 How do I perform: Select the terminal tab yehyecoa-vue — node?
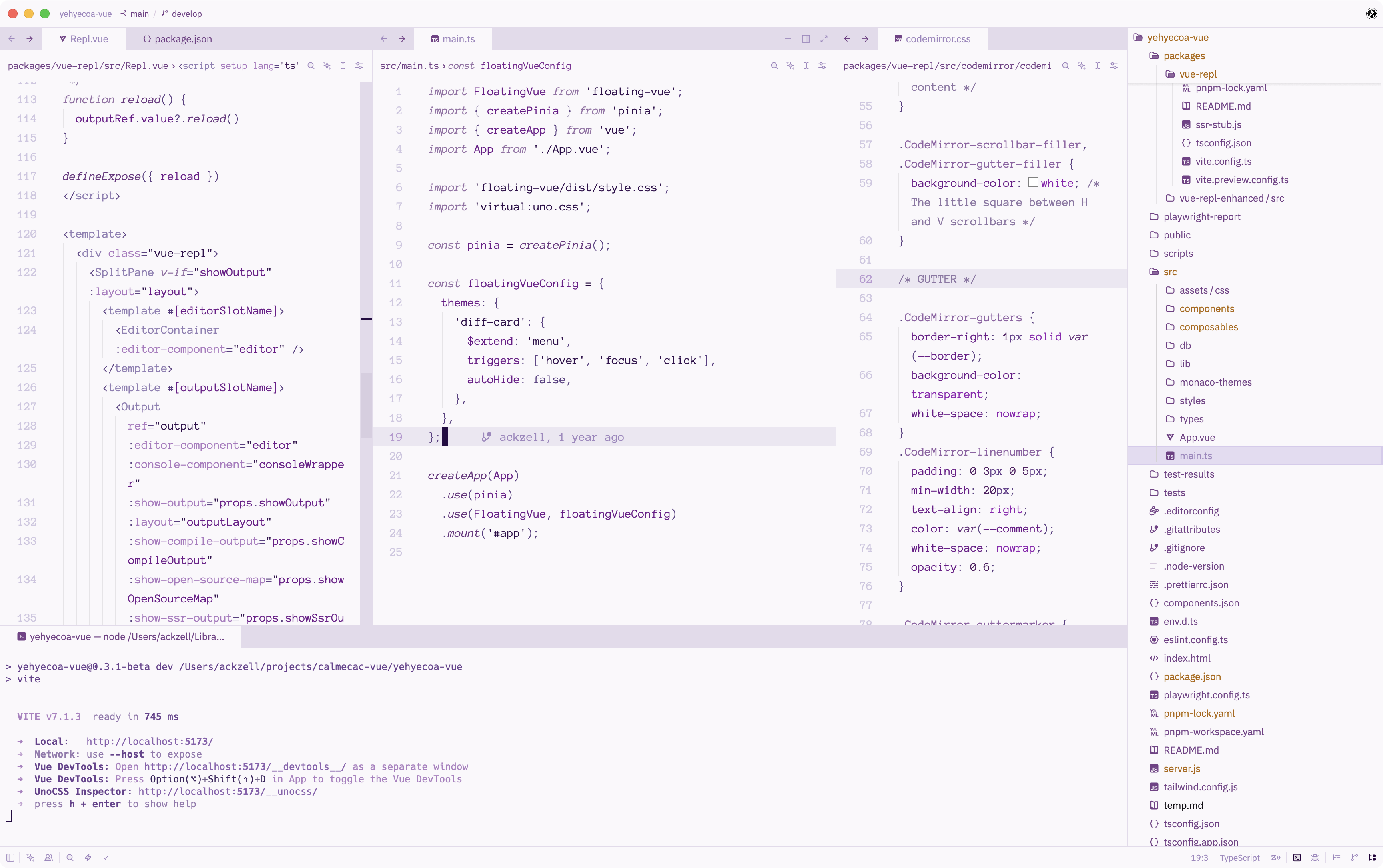pyautogui.click(x=121, y=636)
